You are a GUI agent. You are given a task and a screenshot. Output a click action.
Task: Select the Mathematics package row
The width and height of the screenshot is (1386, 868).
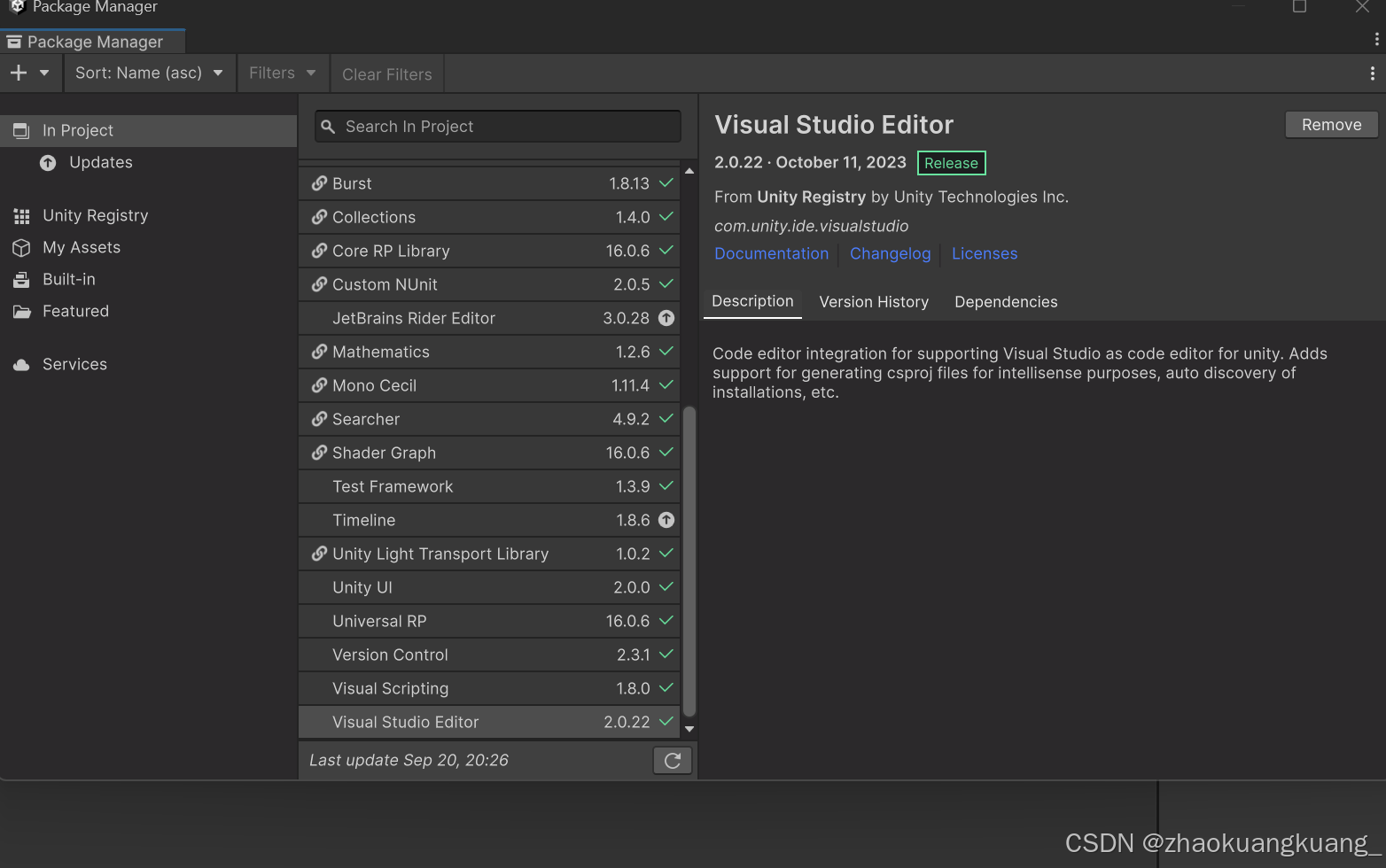tap(489, 352)
